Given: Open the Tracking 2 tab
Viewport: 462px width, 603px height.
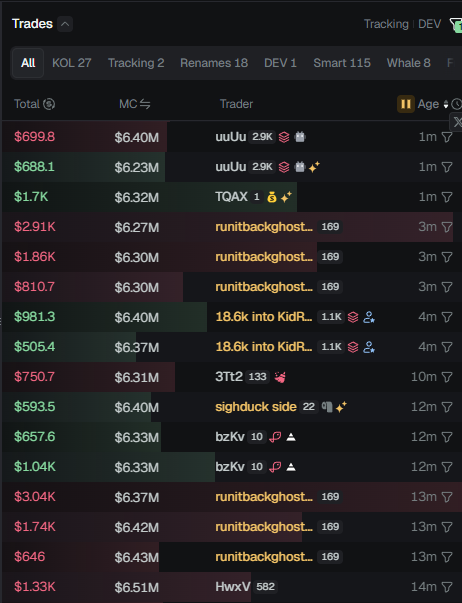Looking at the screenshot, I should point(136,63).
